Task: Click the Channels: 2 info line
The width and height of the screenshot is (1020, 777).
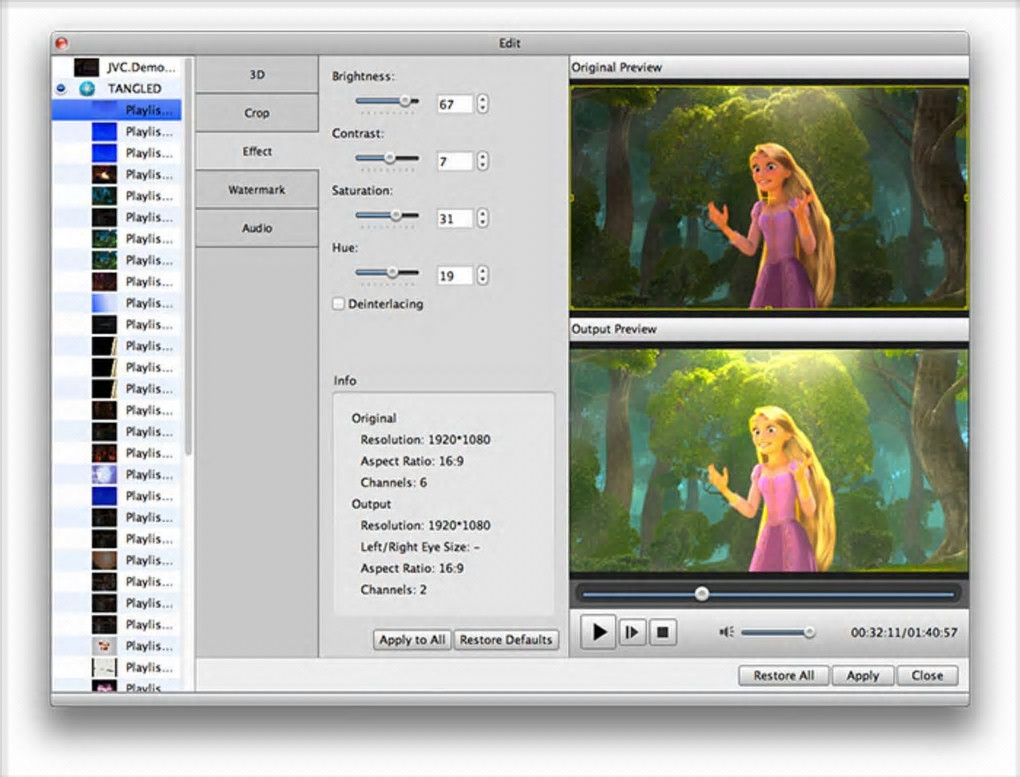Action: [394, 590]
